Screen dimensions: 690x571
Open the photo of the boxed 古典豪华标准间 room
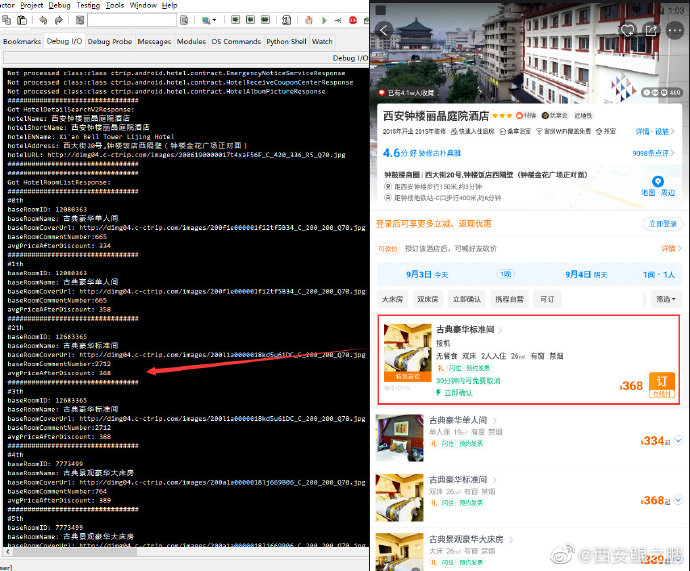407,353
